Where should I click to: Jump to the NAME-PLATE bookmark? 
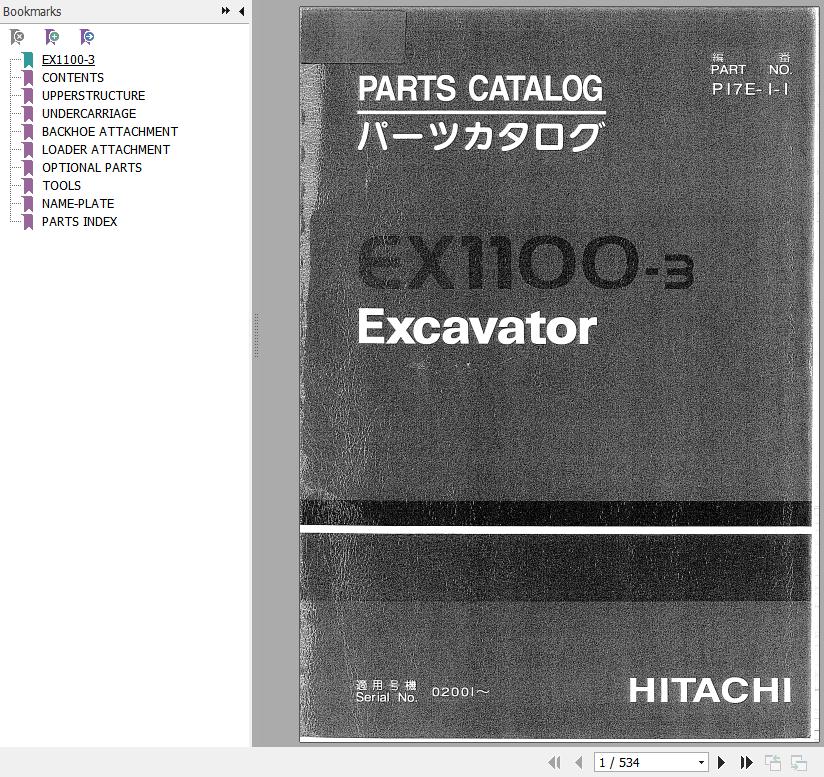pos(78,203)
